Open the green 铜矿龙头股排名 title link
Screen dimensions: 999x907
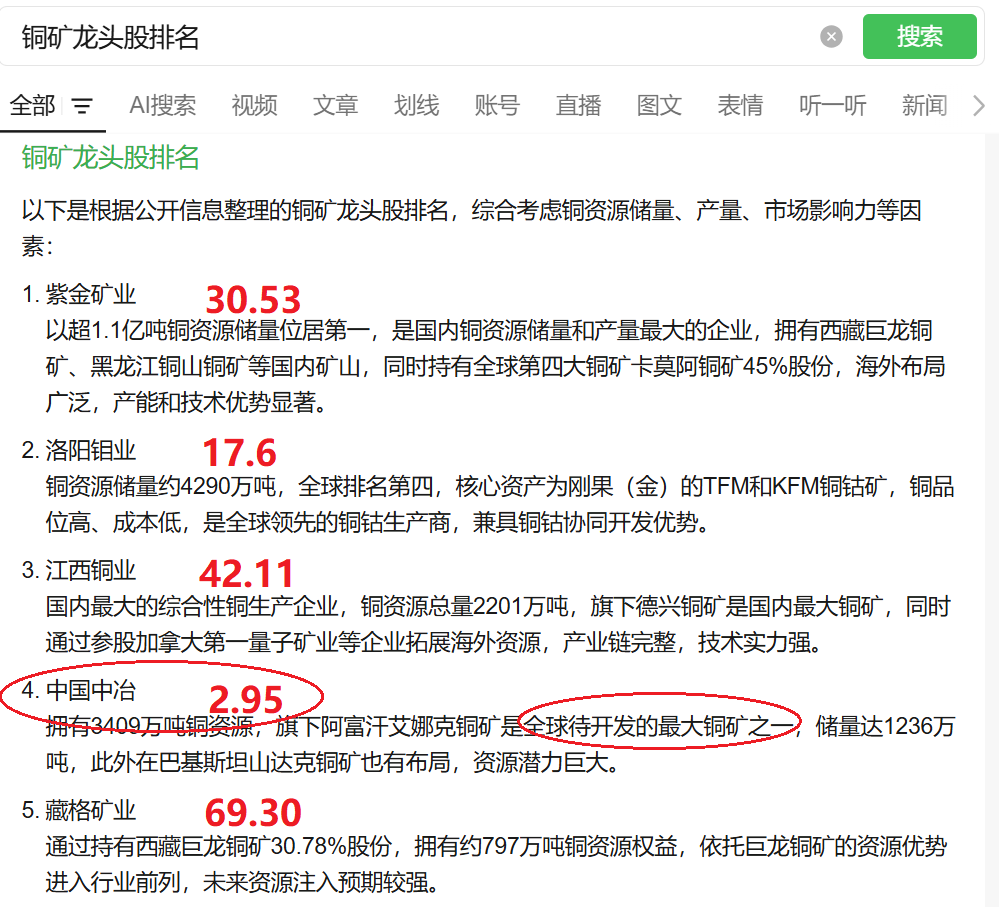point(110,158)
